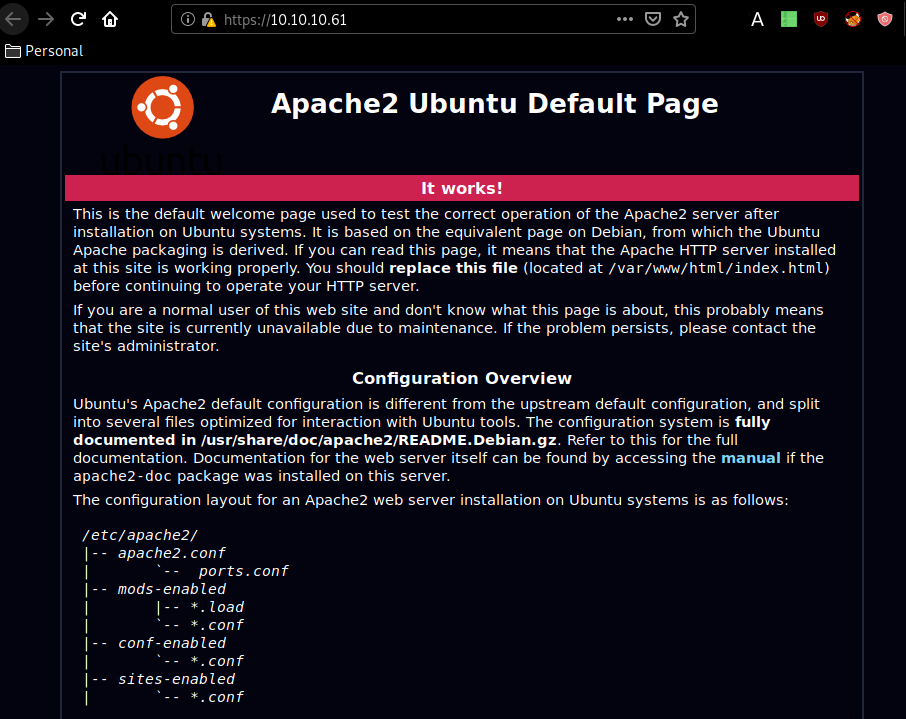
Task: Click the "It works!" red banner
Action: click(462, 188)
